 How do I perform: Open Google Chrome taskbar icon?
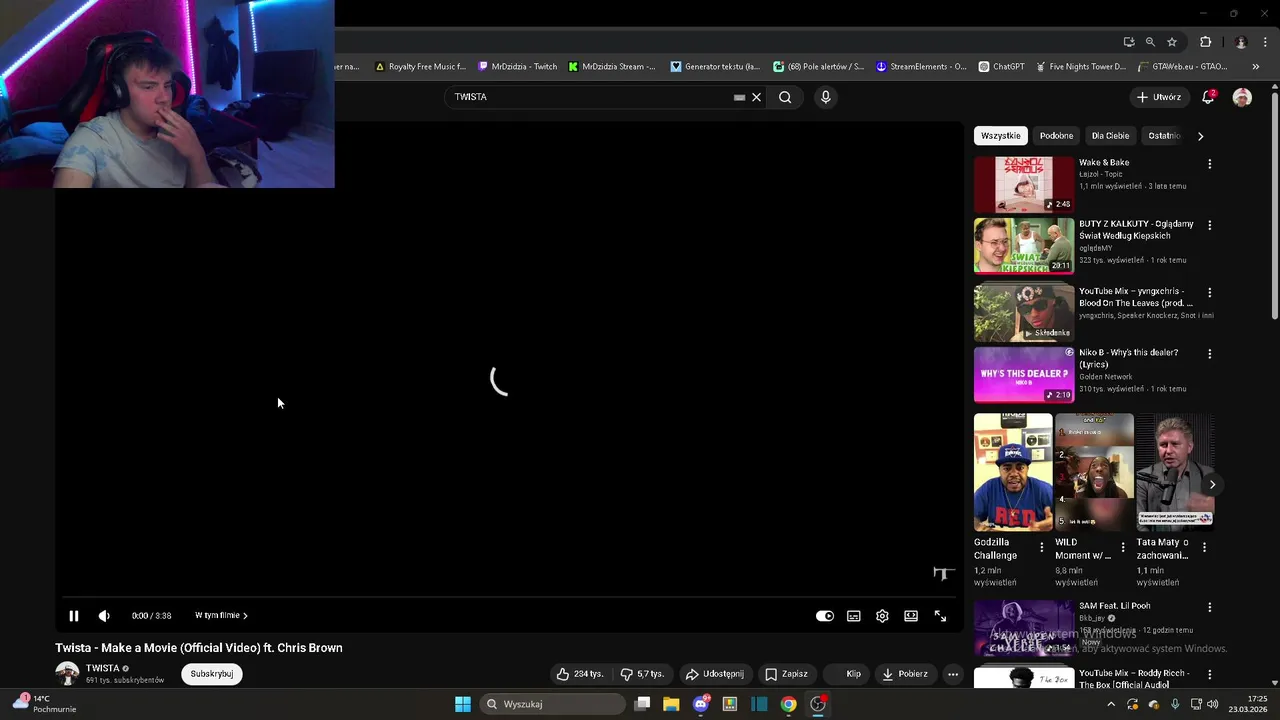[789, 704]
